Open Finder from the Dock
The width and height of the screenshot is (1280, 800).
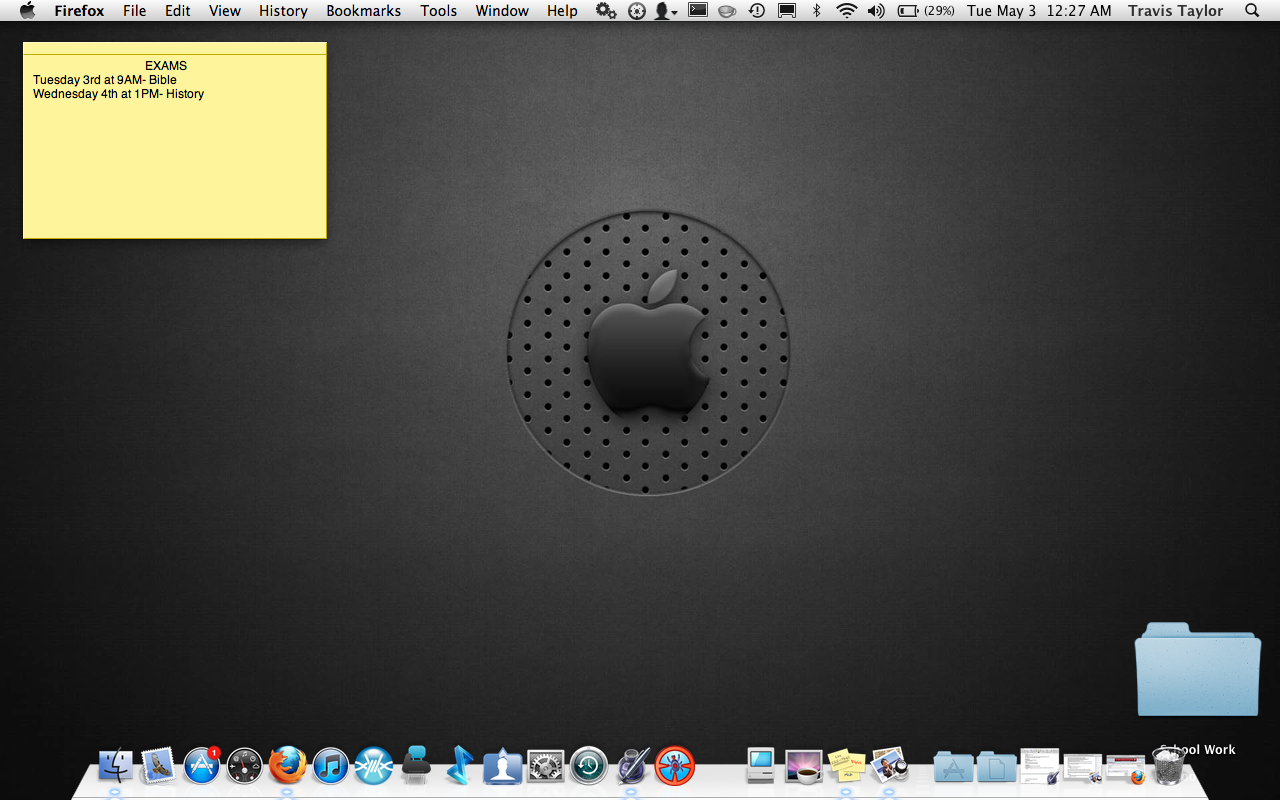116,766
